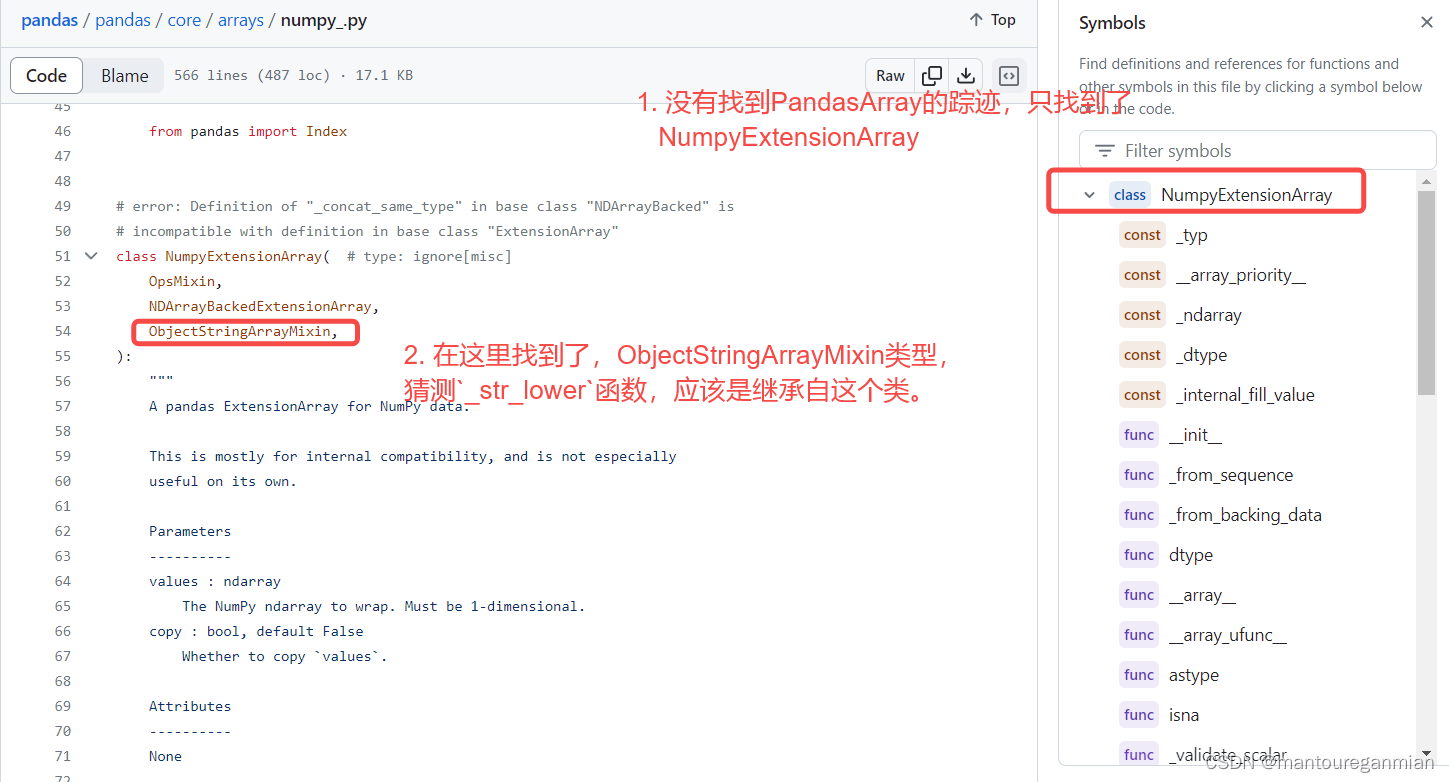This screenshot has height=782, width=1449.
Task: Click line number 46
Action: tap(63, 131)
